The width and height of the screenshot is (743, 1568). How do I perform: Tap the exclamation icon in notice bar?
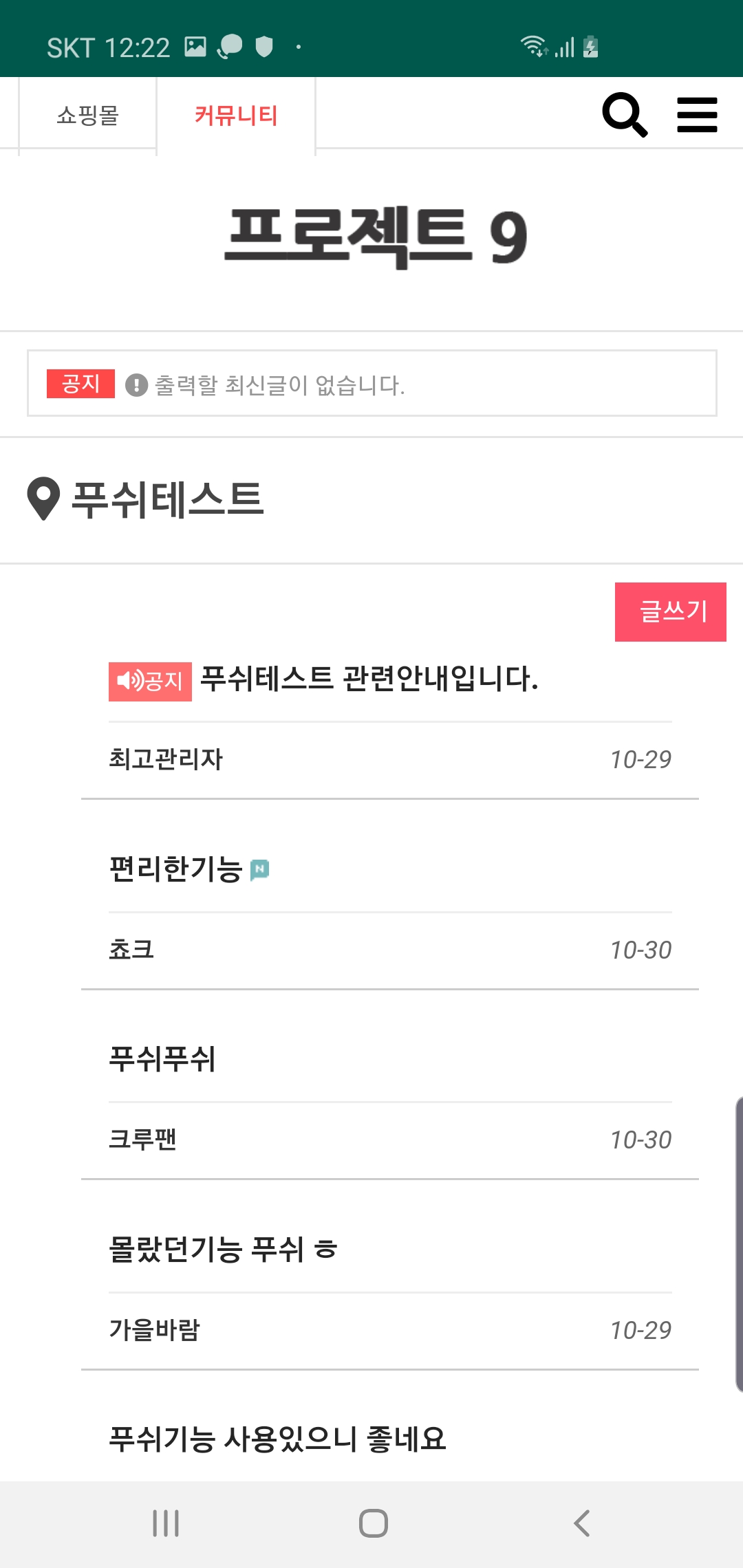136,385
